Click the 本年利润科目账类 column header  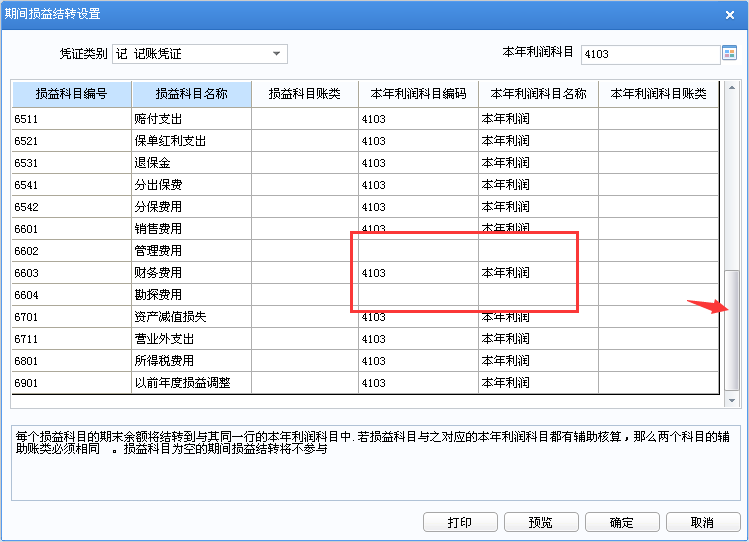pyautogui.click(x=658, y=94)
